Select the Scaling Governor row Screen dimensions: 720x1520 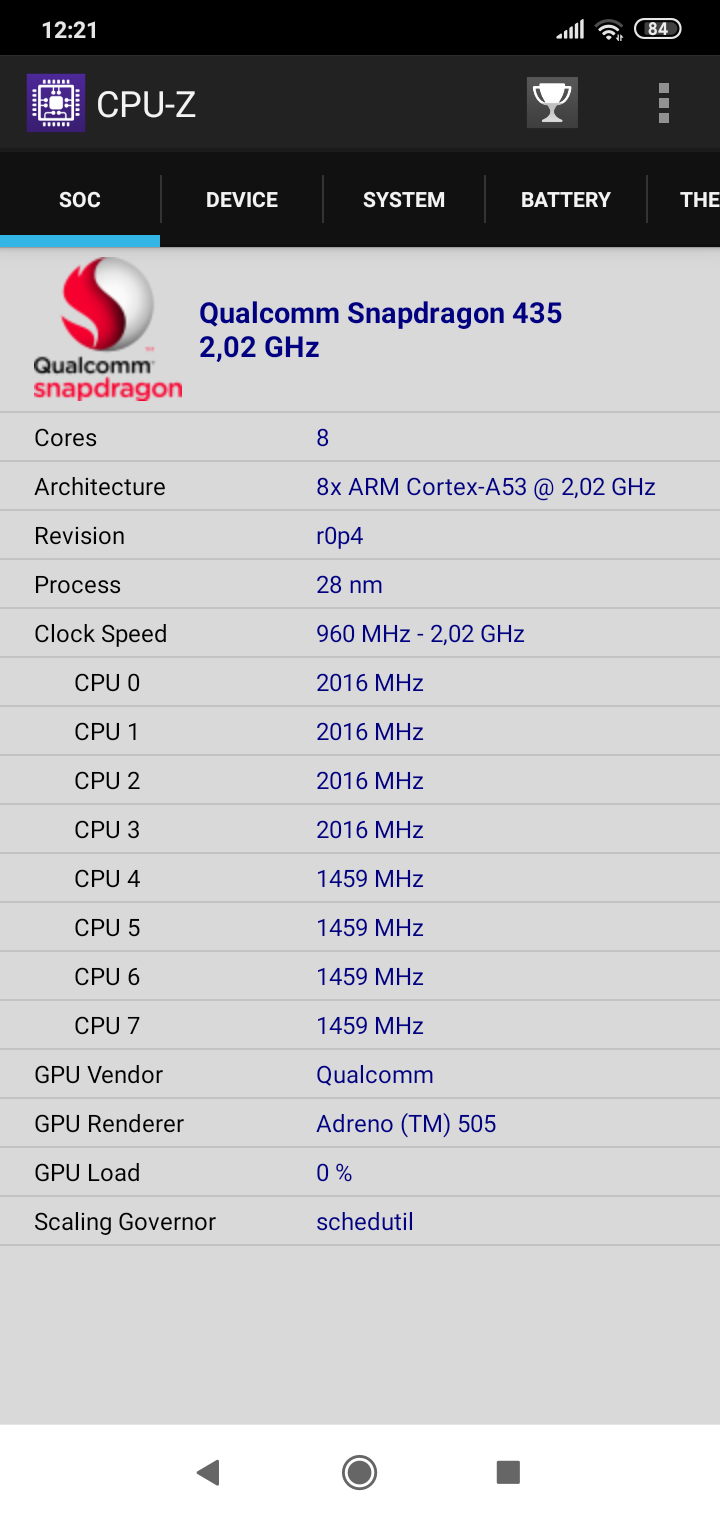pyautogui.click(x=360, y=1222)
